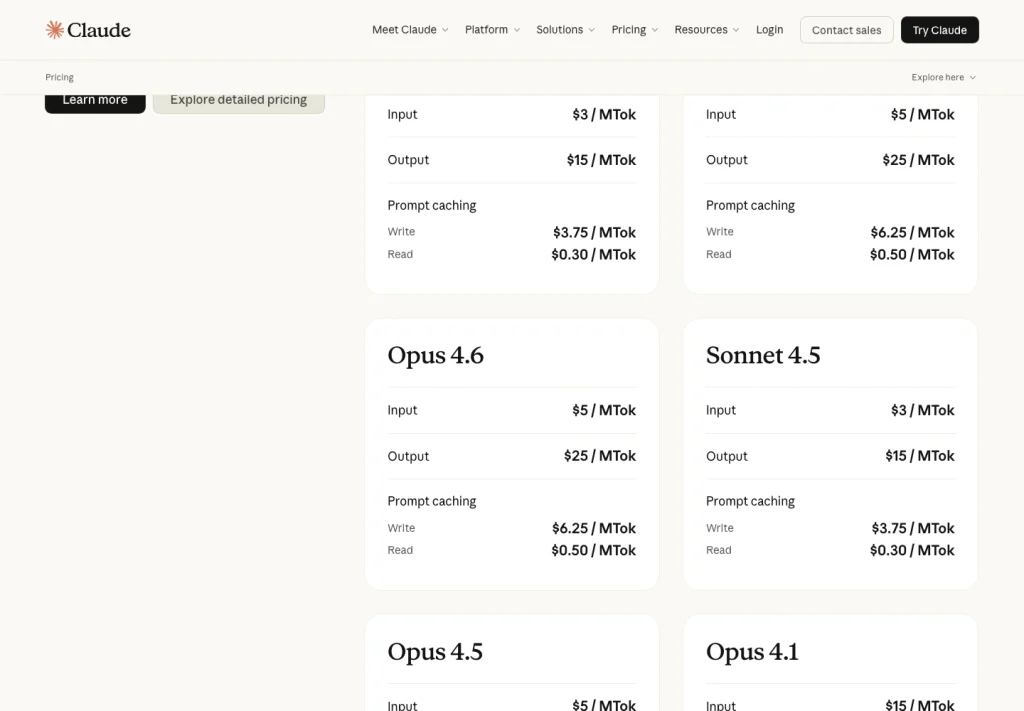The width and height of the screenshot is (1024, 711).
Task: Click Opus 4.6 input price $5 / MTok
Action: pos(604,410)
